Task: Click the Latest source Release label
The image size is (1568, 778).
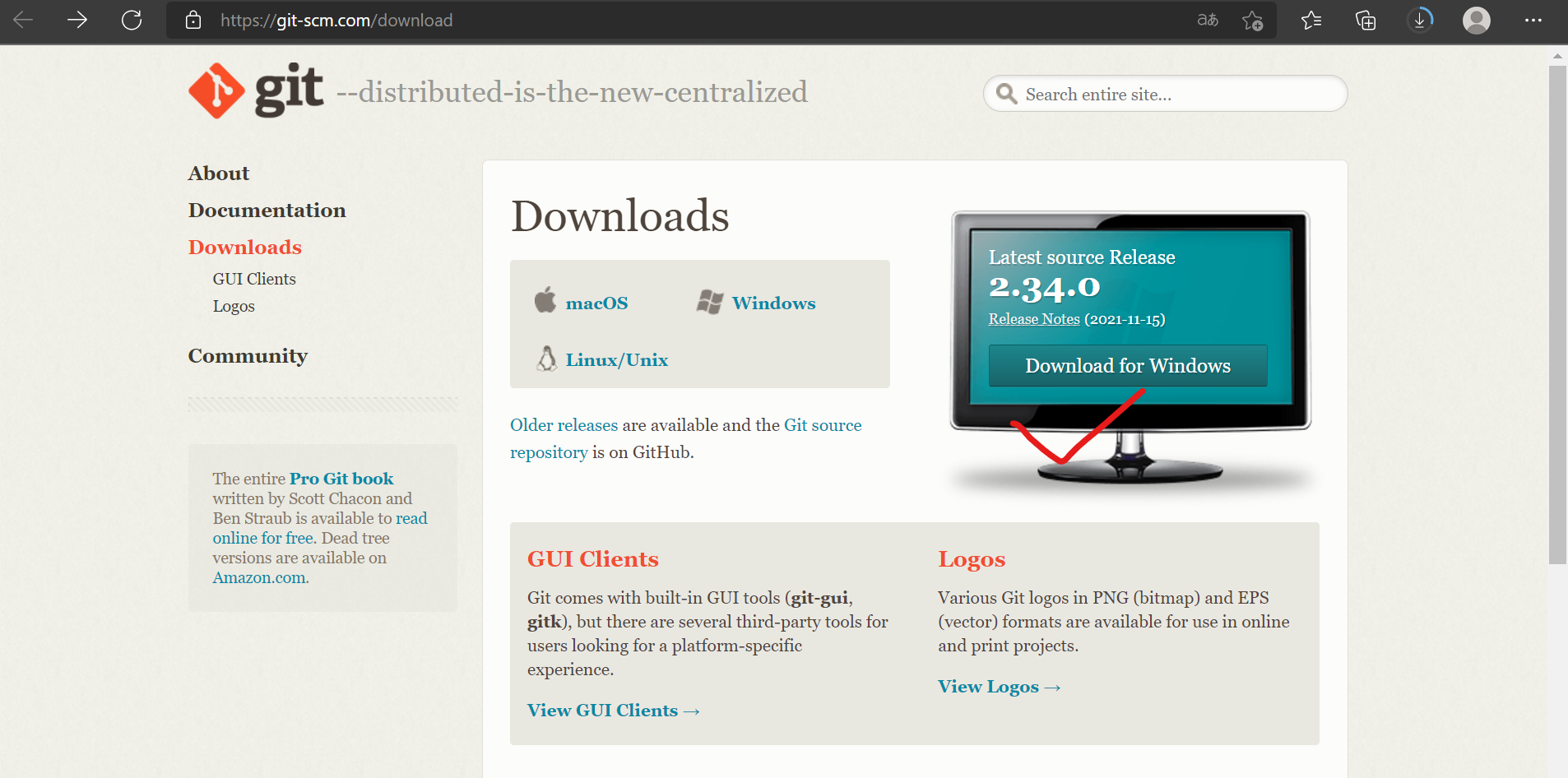Action: [x=1082, y=257]
